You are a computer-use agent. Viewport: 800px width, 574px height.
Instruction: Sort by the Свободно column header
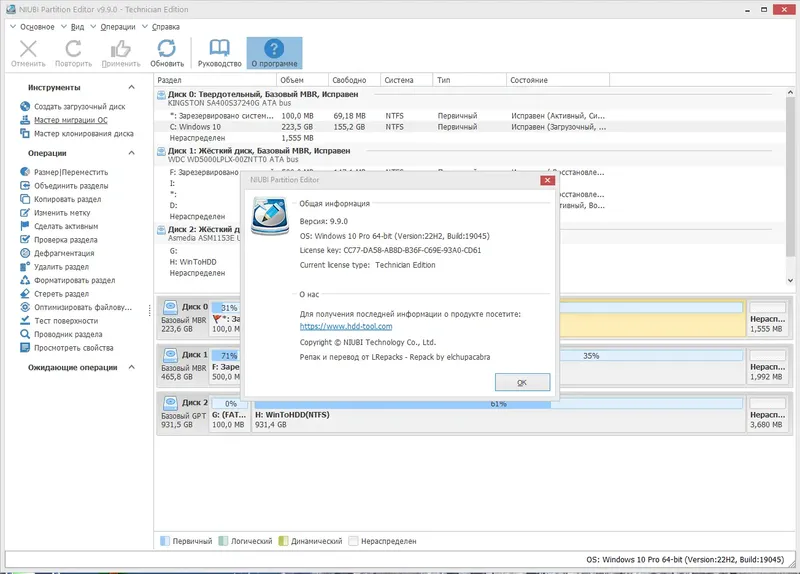(354, 80)
